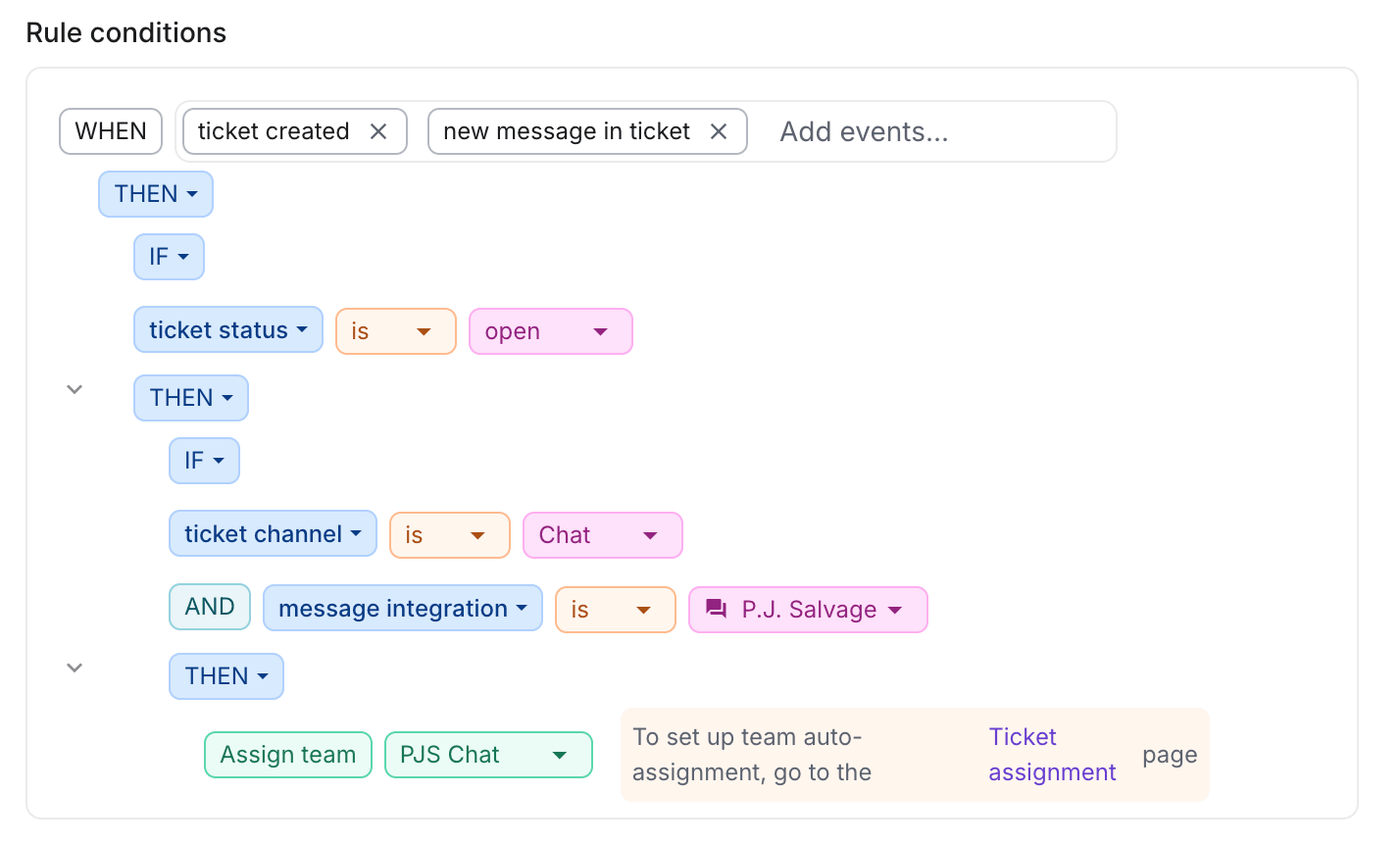Change the 'is' operator for ticket status
This screenshot has width=1400, height=843.
tap(396, 331)
